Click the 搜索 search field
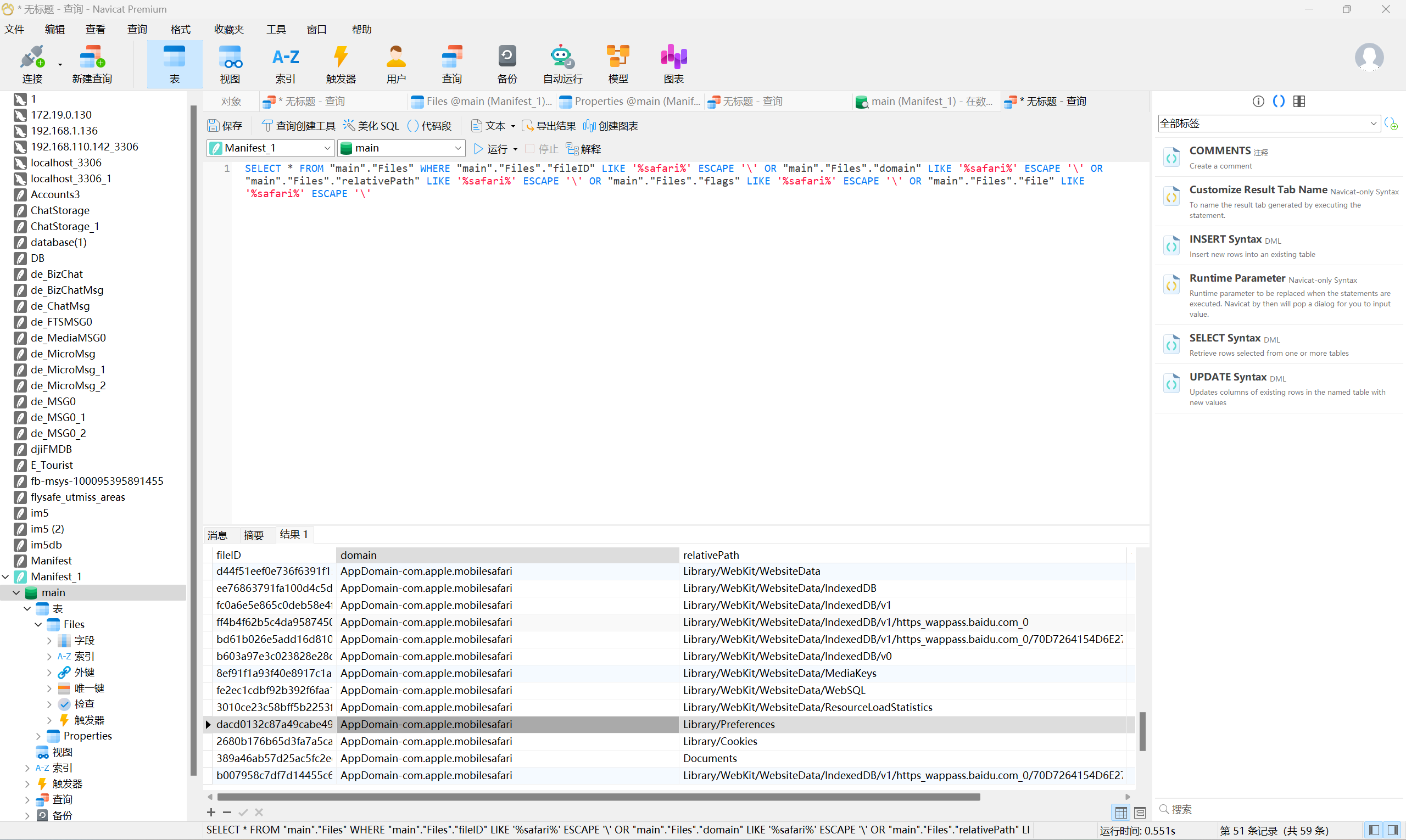The image size is (1406, 840). tap(1280, 809)
